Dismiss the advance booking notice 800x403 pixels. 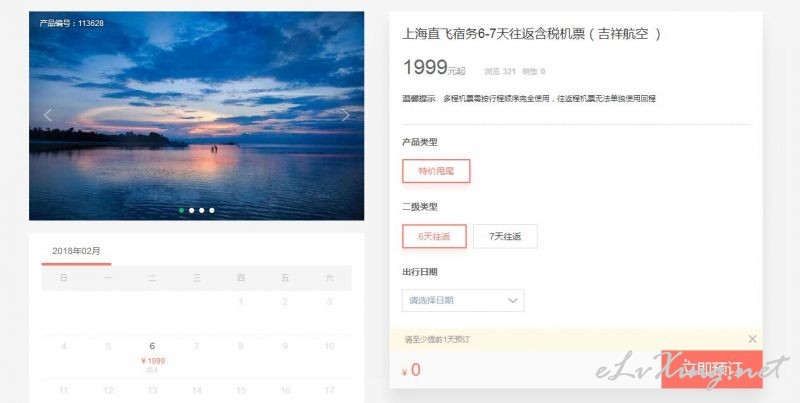(752, 339)
